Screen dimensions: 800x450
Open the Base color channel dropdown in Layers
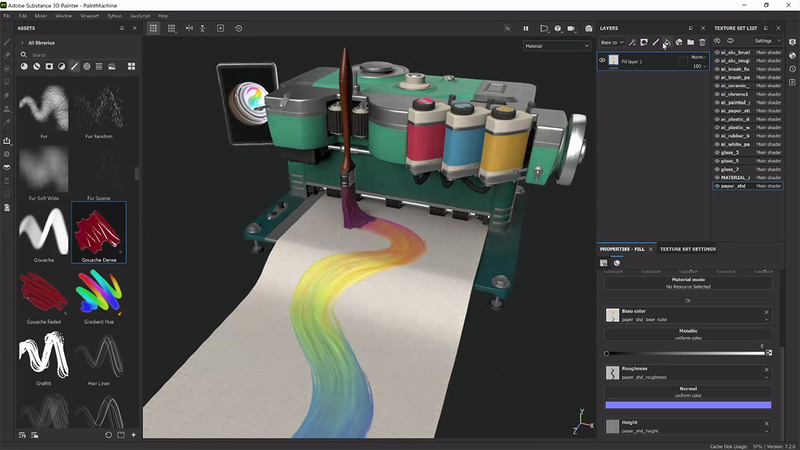tap(612, 42)
